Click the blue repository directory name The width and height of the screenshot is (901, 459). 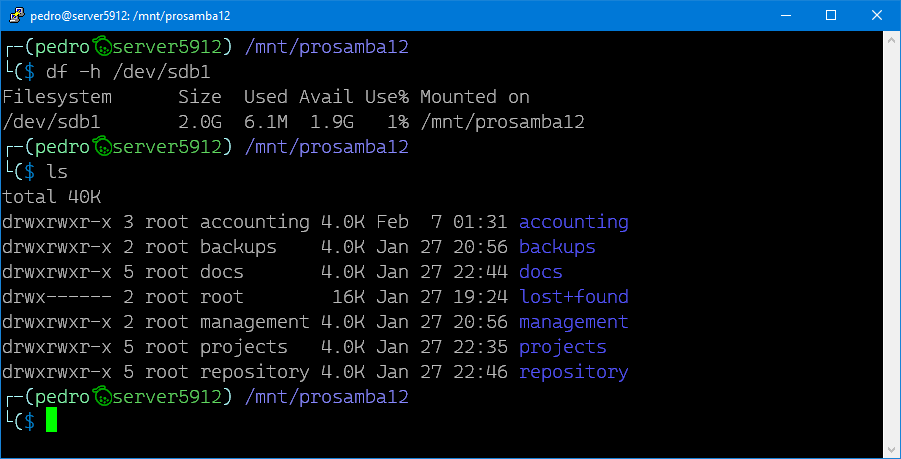573,372
